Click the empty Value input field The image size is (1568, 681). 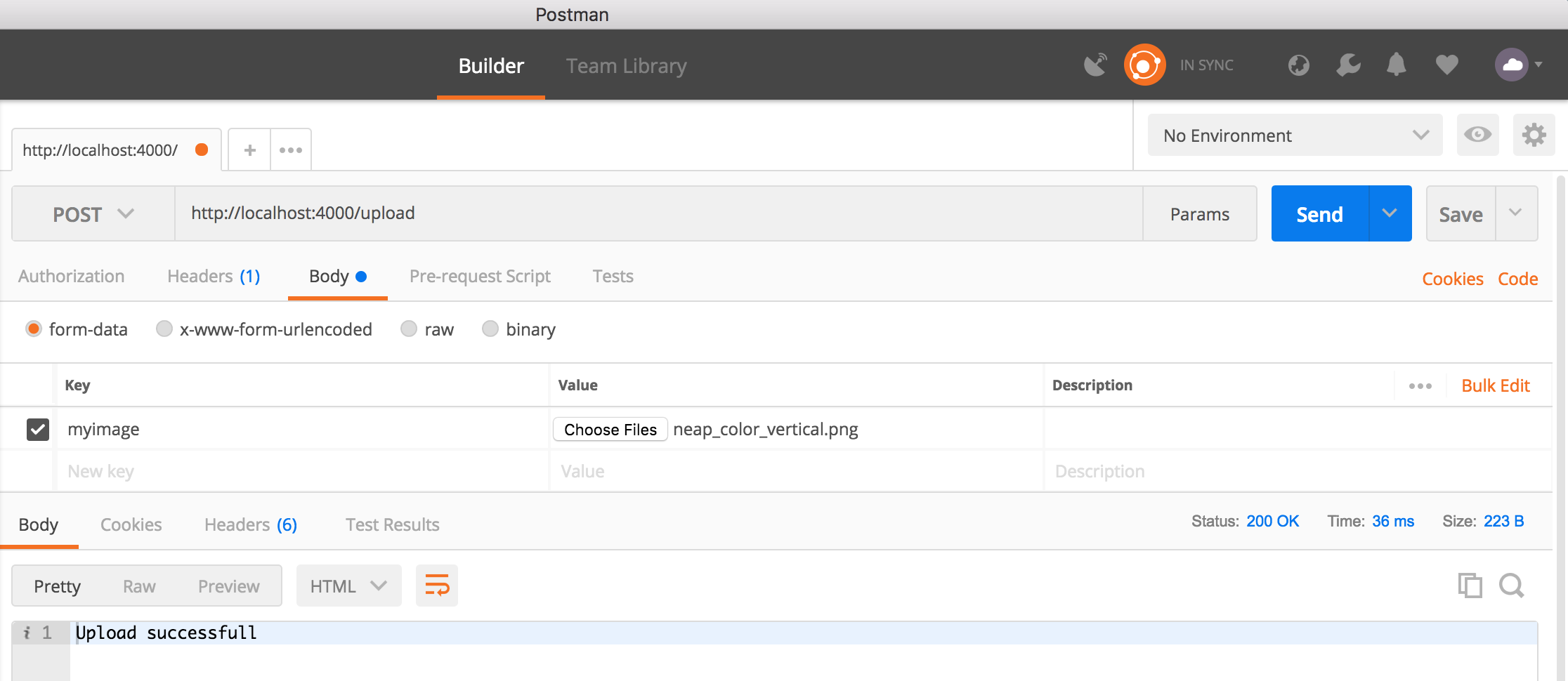[797, 471]
